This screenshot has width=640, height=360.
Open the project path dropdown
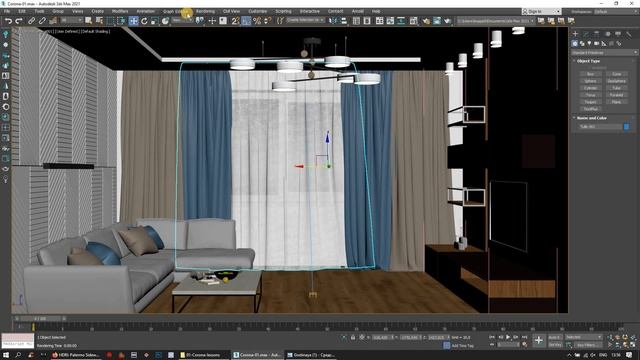(496, 21)
